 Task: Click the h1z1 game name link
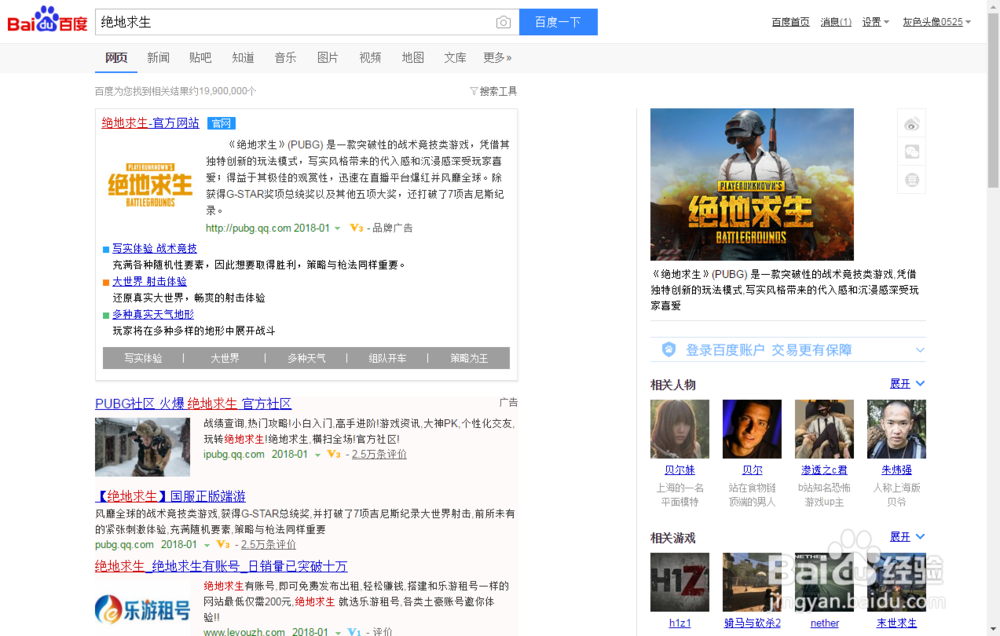point(679,623)
